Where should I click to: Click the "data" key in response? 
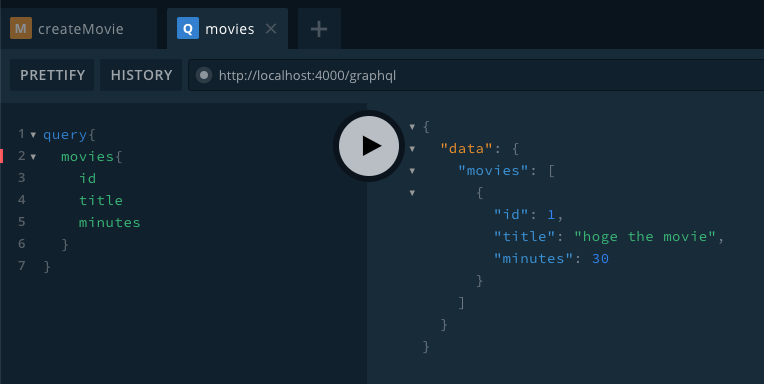(467, 148)
